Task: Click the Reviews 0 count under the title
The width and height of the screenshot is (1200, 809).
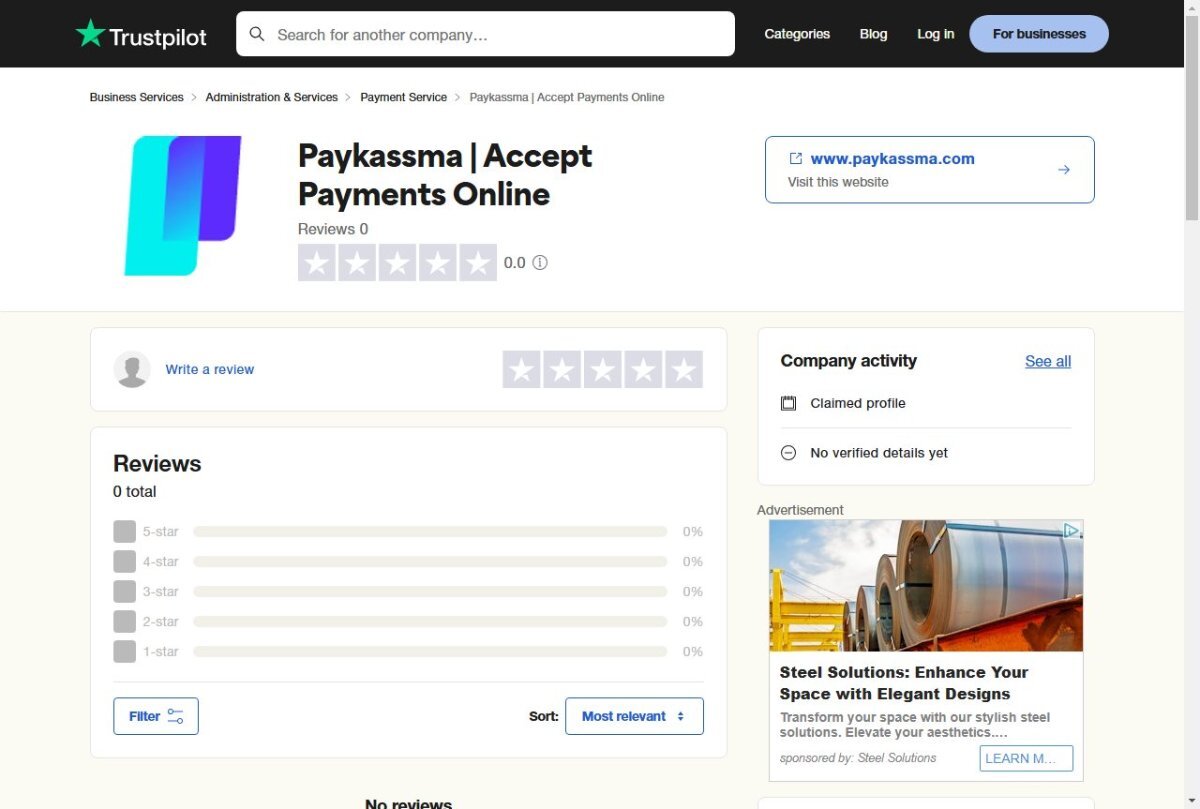Action: pyautogui.click(x=333, y=229)
